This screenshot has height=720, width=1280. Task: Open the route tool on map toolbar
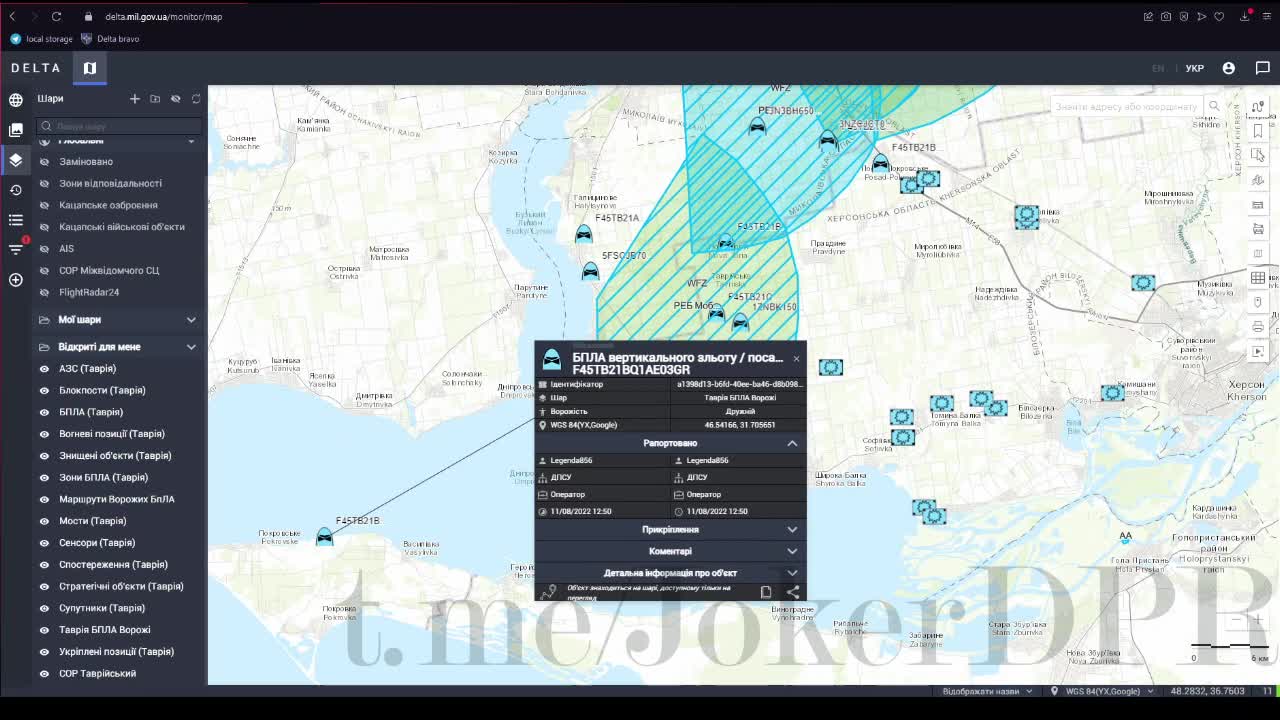tap(1258, 107)
